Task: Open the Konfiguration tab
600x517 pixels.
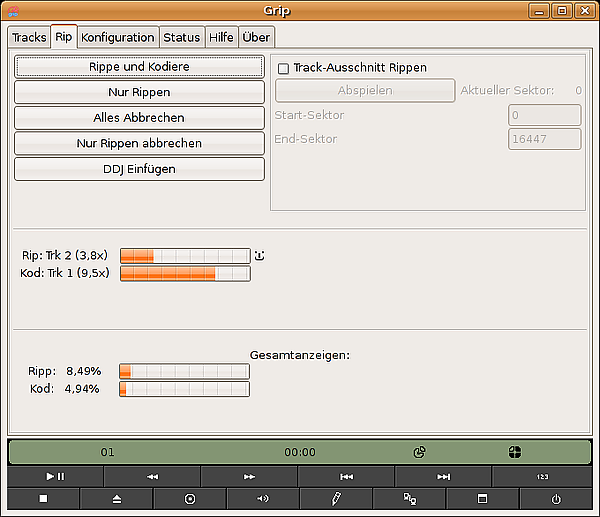Action: (118, 37)
